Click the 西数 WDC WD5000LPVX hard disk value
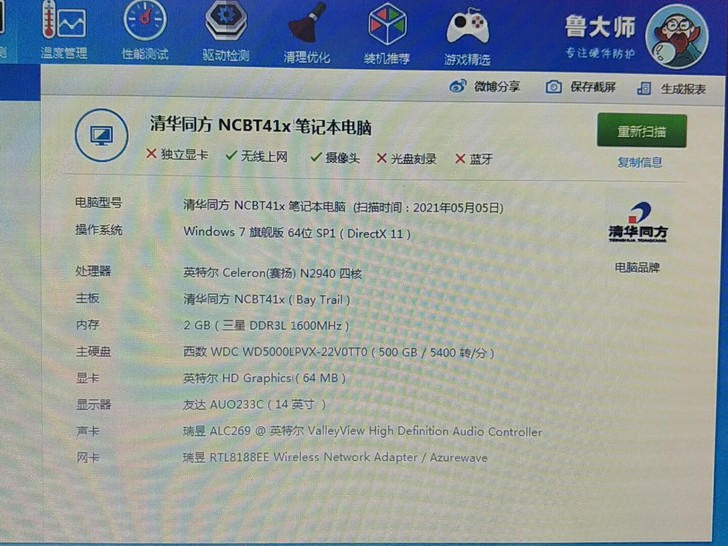 pyautogui.click(x=339, y=352)
